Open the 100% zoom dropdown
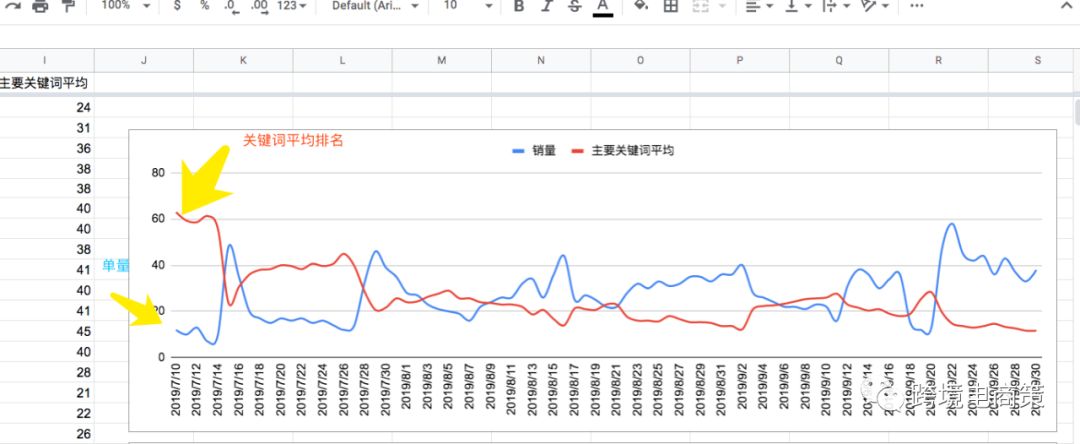1080x444 pixels. coord(125,6)
